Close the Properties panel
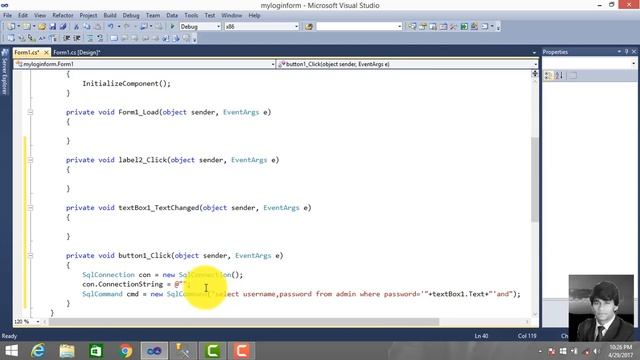 click(x=634, y=52)
